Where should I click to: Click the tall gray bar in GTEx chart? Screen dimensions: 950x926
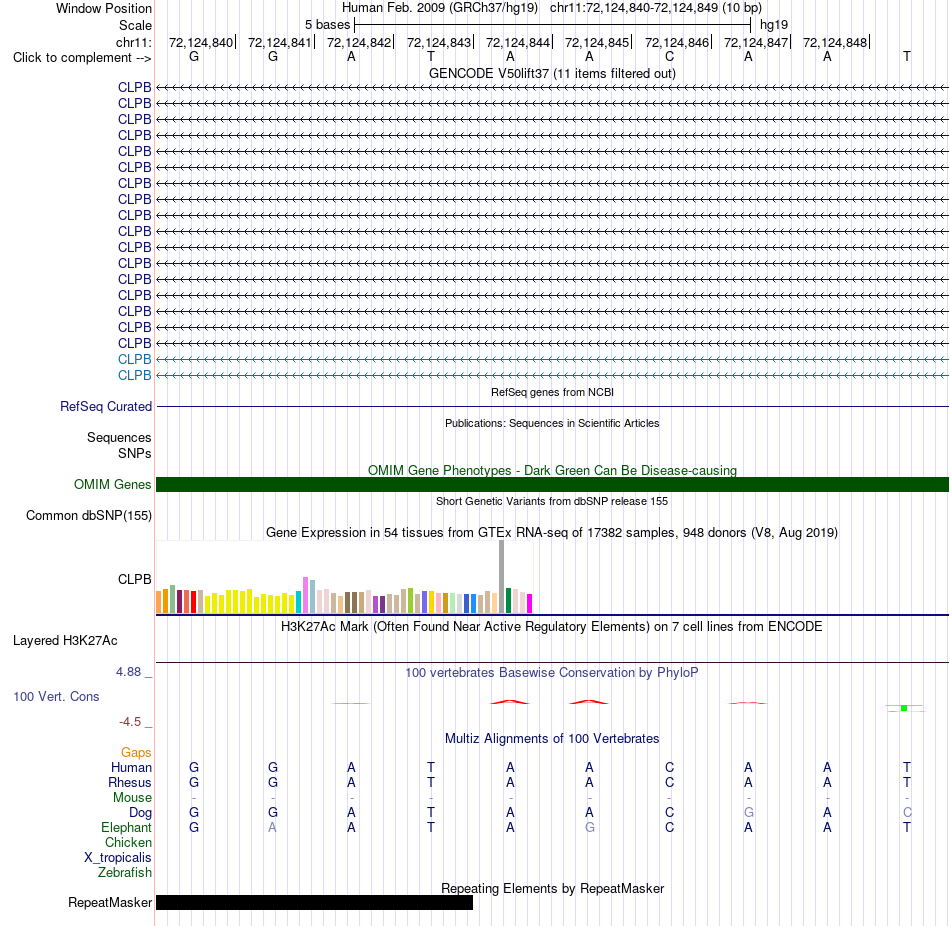502,576
